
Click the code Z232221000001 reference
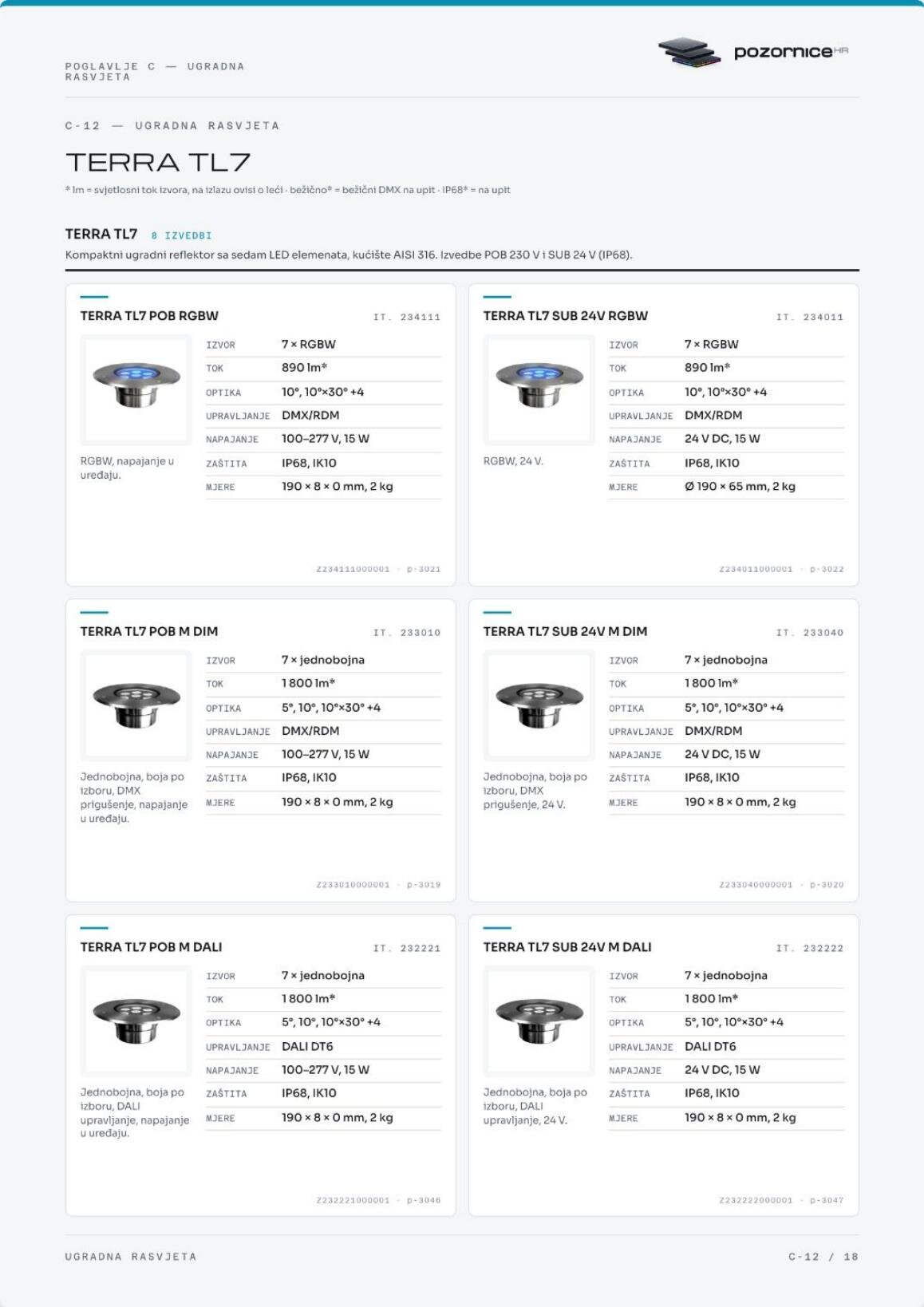(x=353, y=1201)
